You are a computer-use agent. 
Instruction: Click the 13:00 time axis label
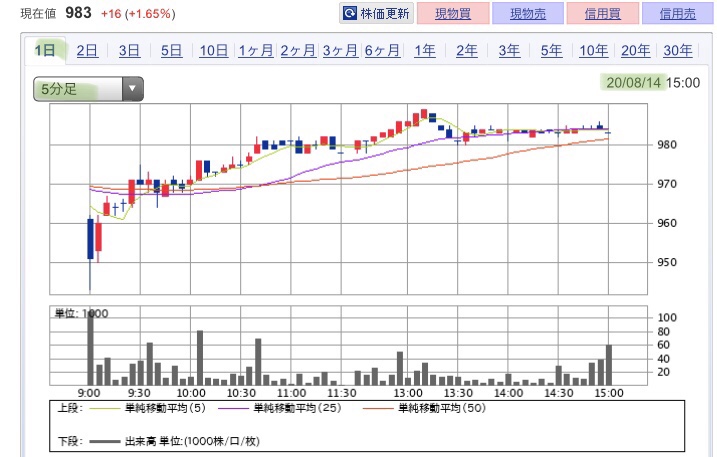pyautogui.click(x=408, y=393)
